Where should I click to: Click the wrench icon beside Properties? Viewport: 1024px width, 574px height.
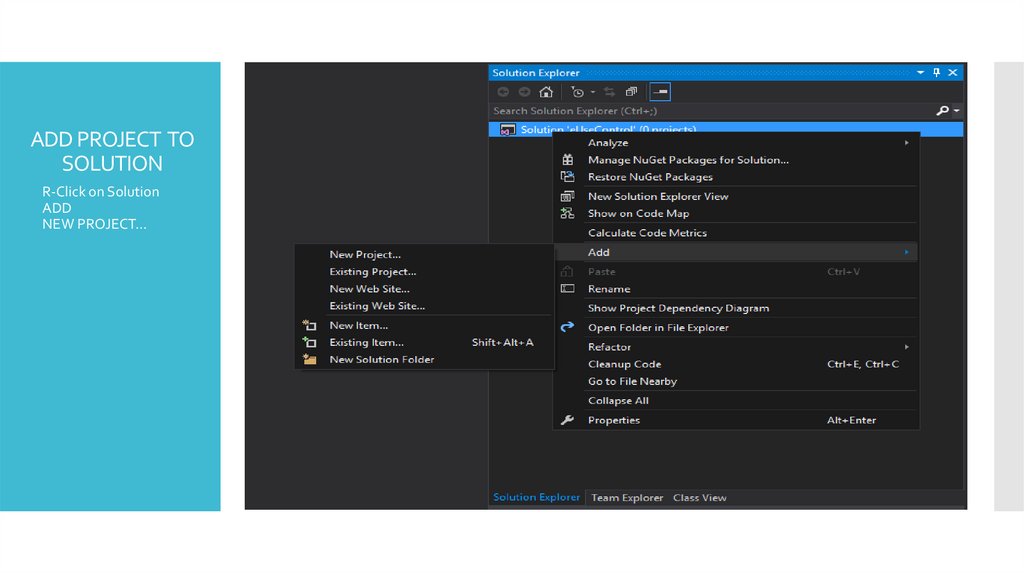[567, 421]
